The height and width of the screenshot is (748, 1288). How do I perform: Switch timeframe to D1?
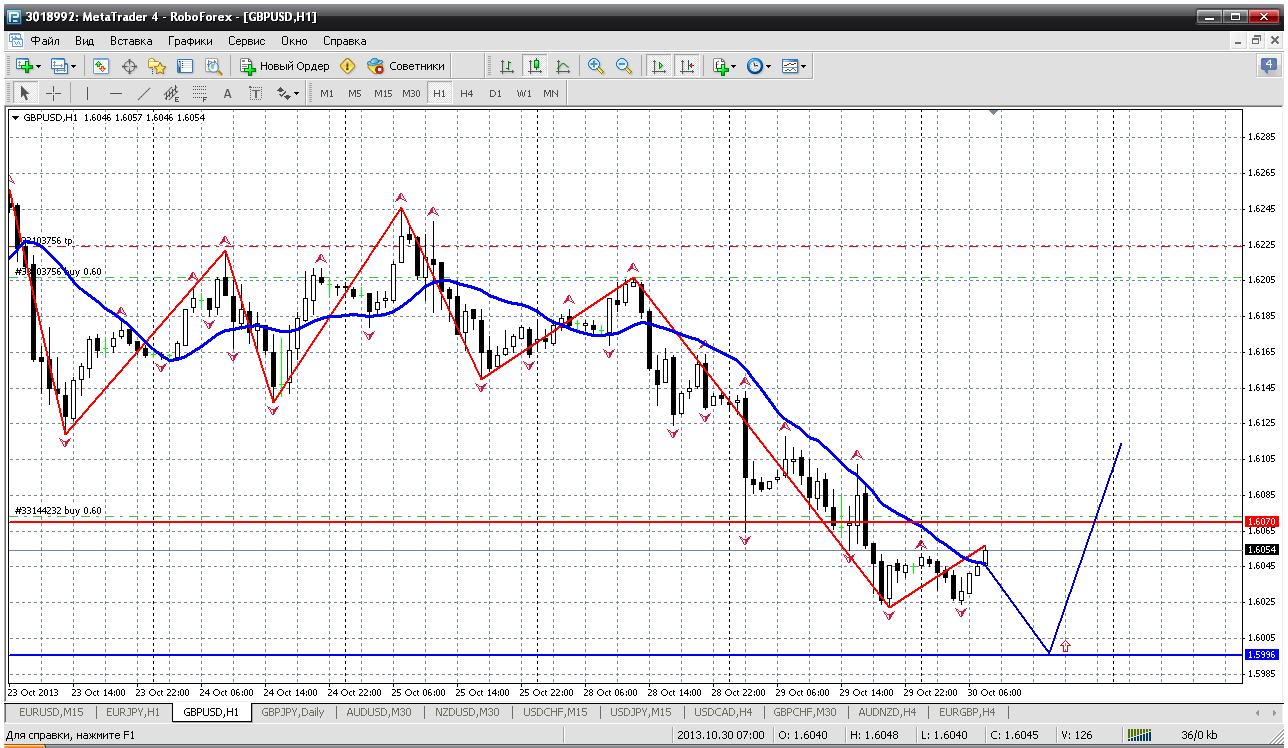(495, 93)
